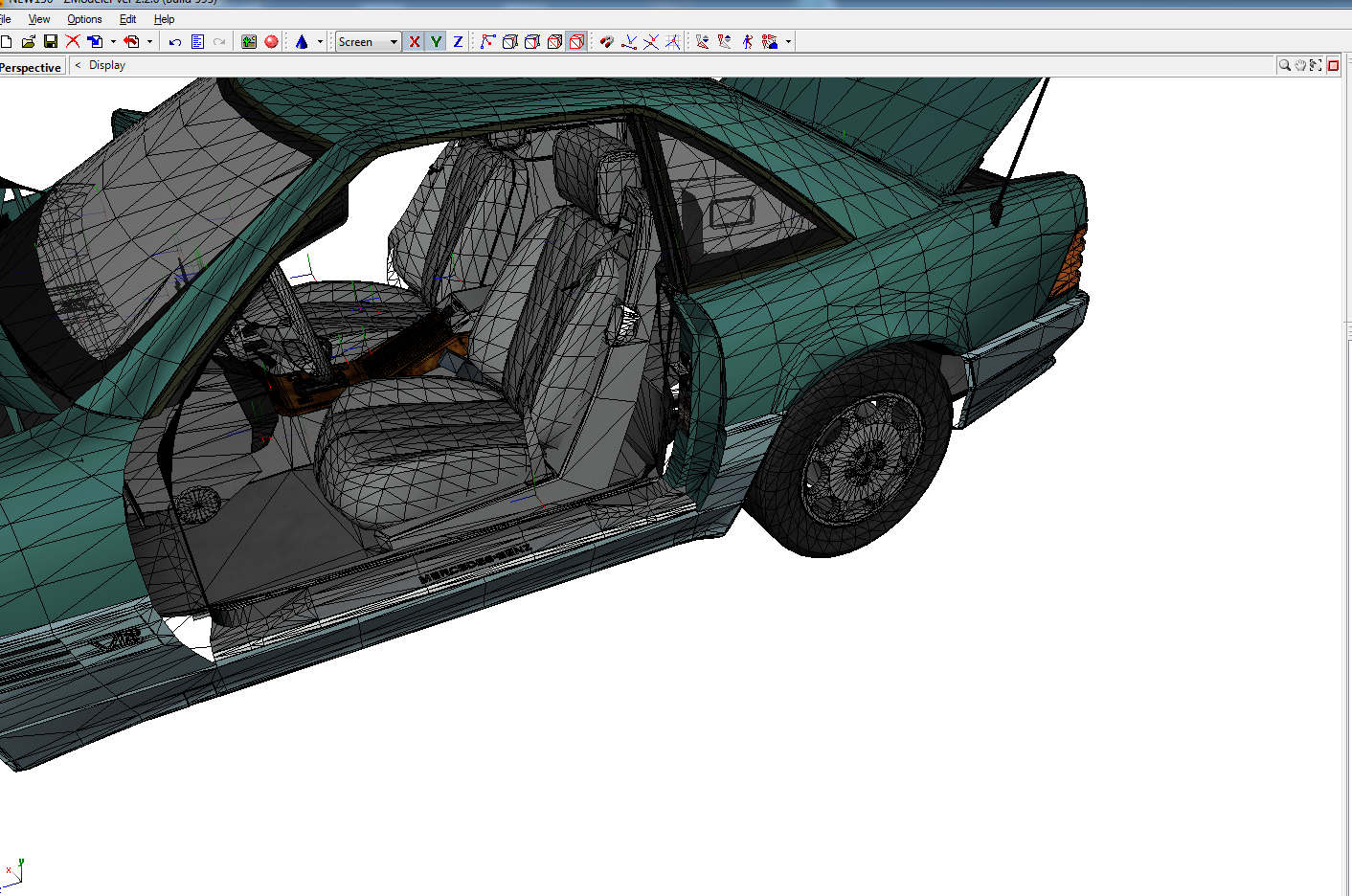
Task: Toggle the Y axis constraint
Action: (436, 42)
